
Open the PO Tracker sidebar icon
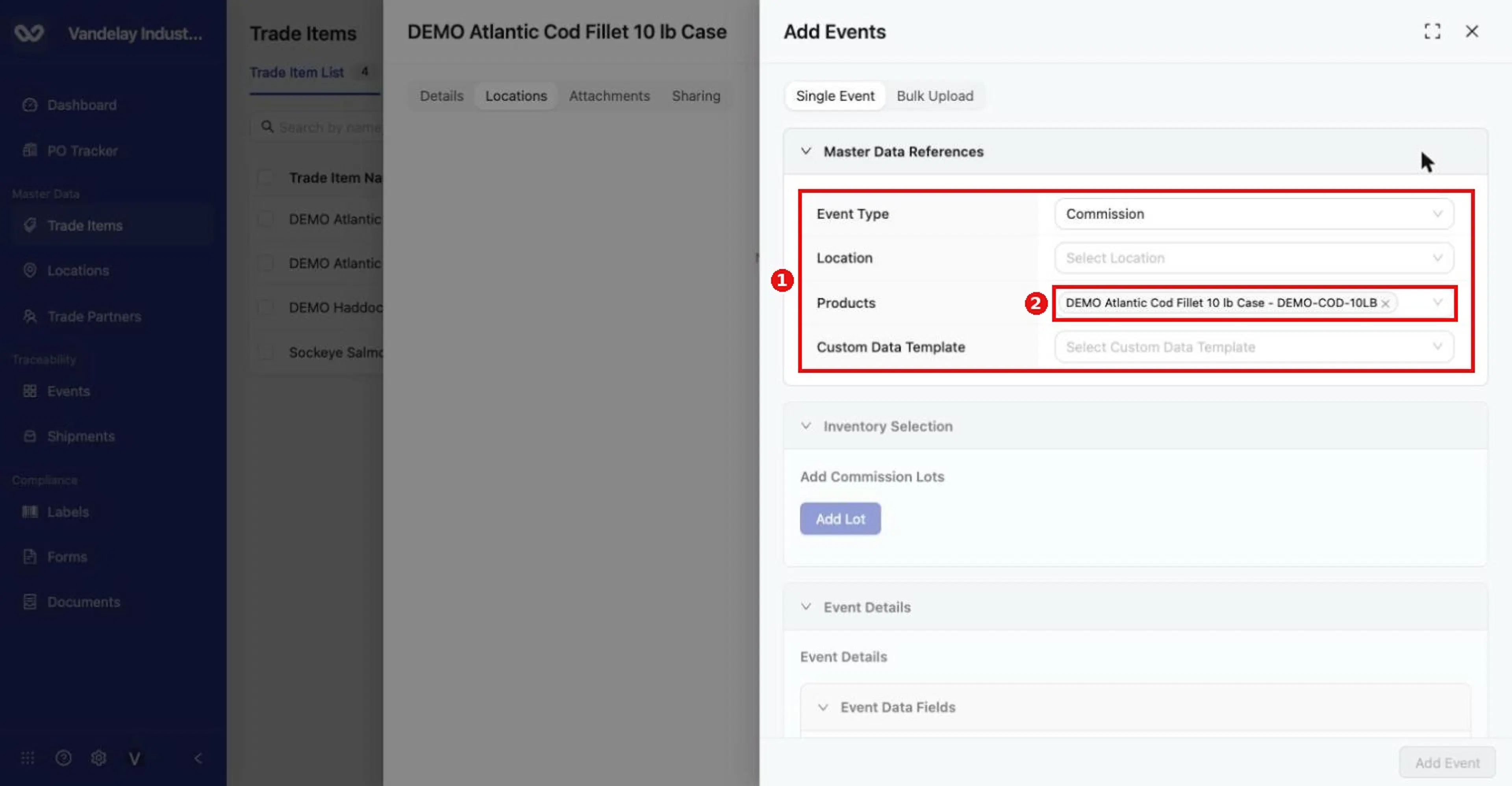(30, 150)
